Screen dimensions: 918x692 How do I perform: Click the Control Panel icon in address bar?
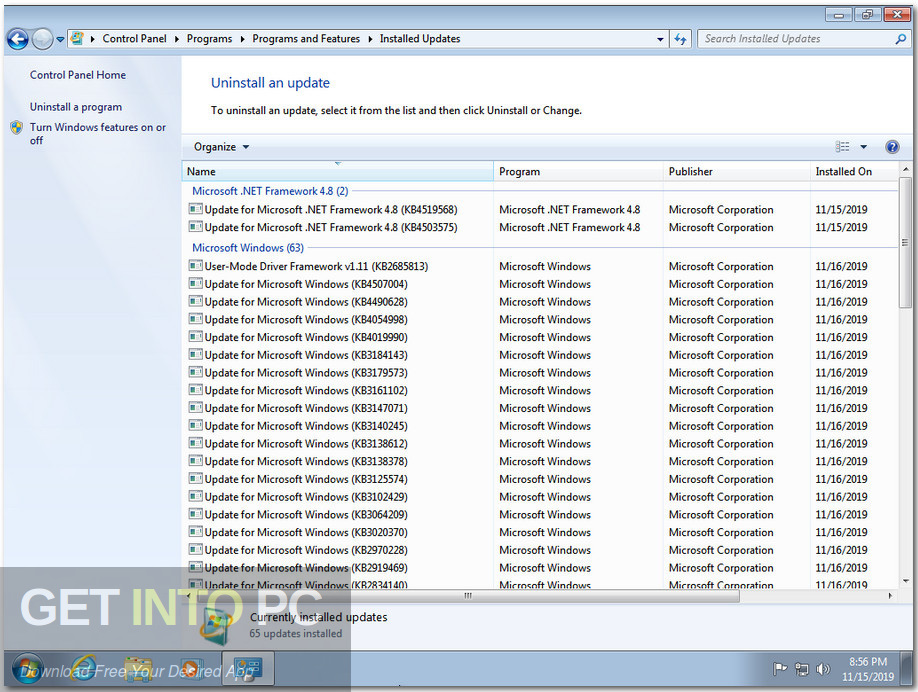coord(77,39)
